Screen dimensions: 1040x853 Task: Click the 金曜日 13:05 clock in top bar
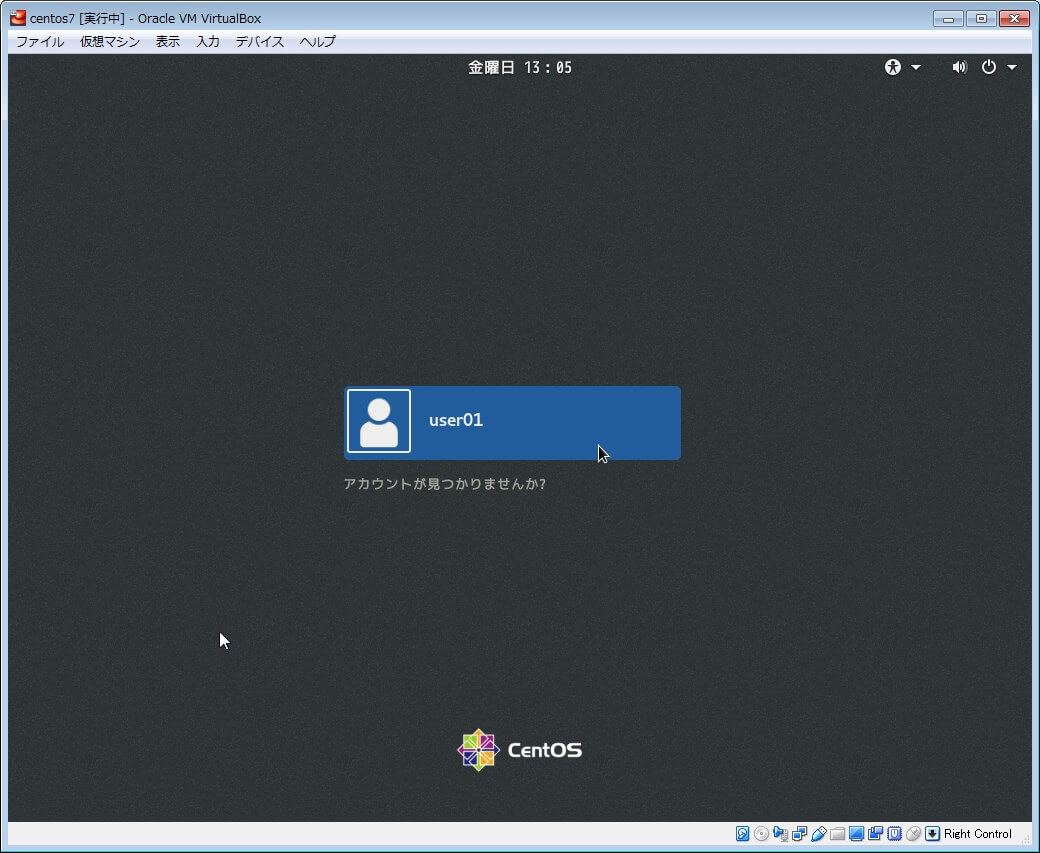tap(520, 67)
